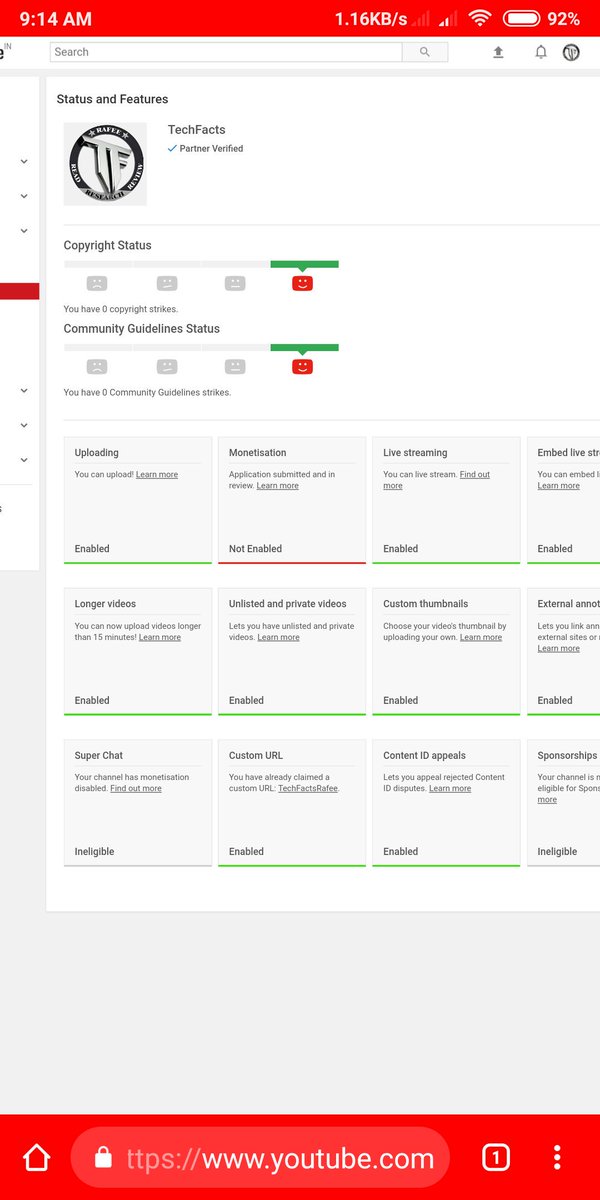600x1200 pixels.
Task: Click second gray face in Copyright Status
Action: click(167, 283)
